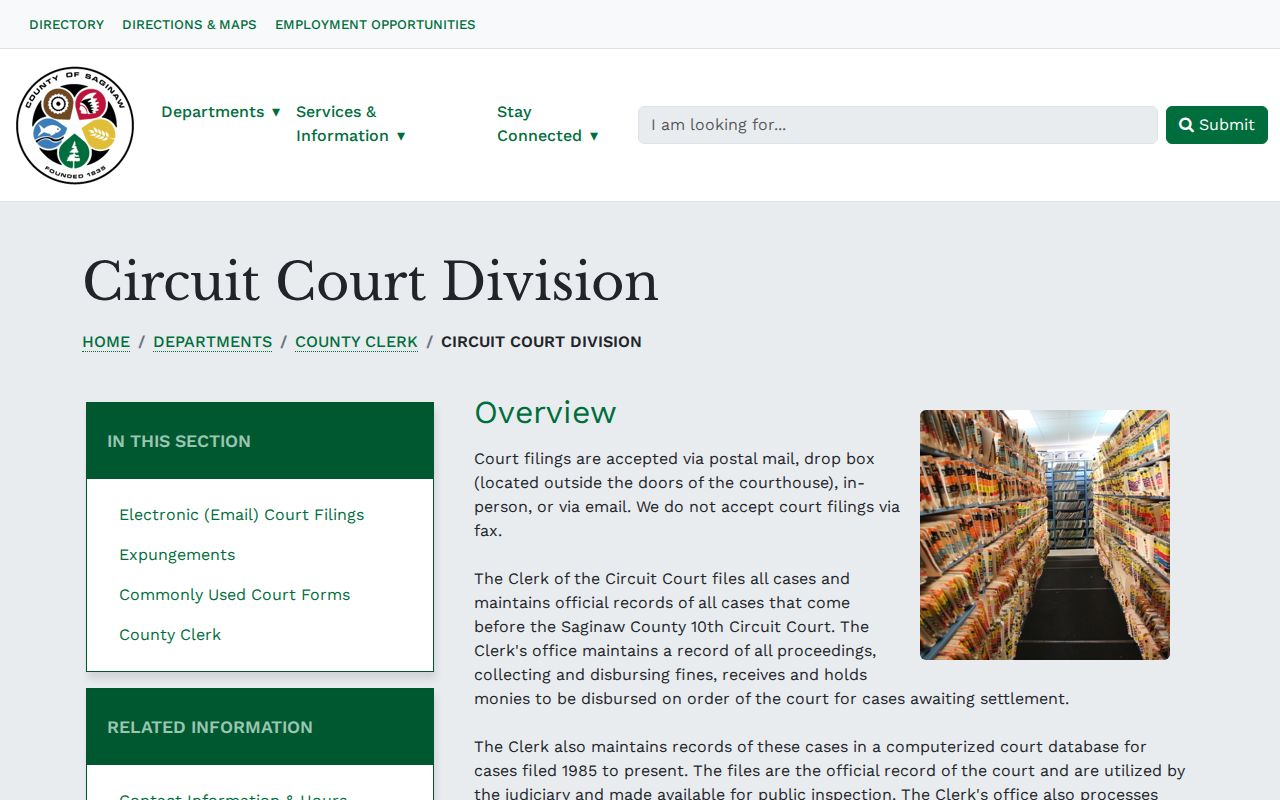Expand Services & Information dropdown
1280x800 pixels.
[351, 124]
